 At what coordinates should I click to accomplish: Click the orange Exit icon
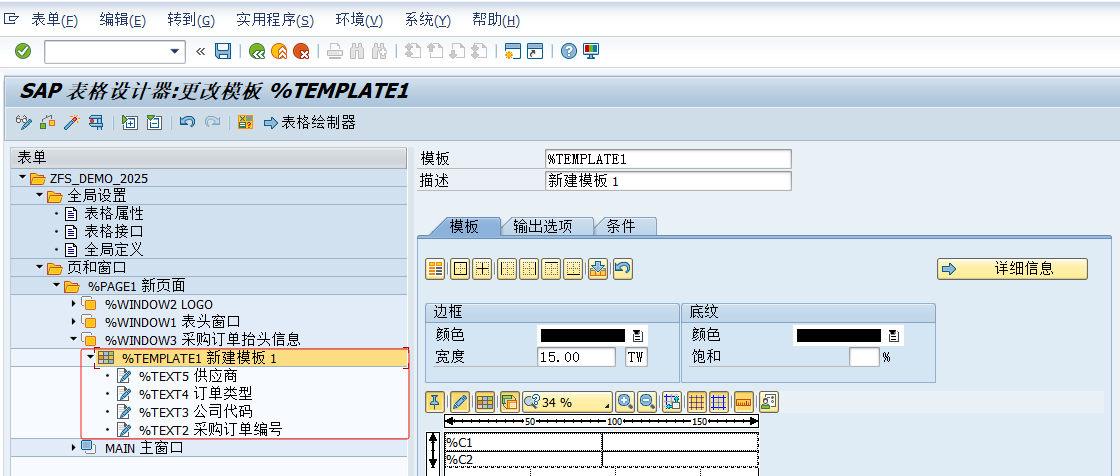click(279, 51)
